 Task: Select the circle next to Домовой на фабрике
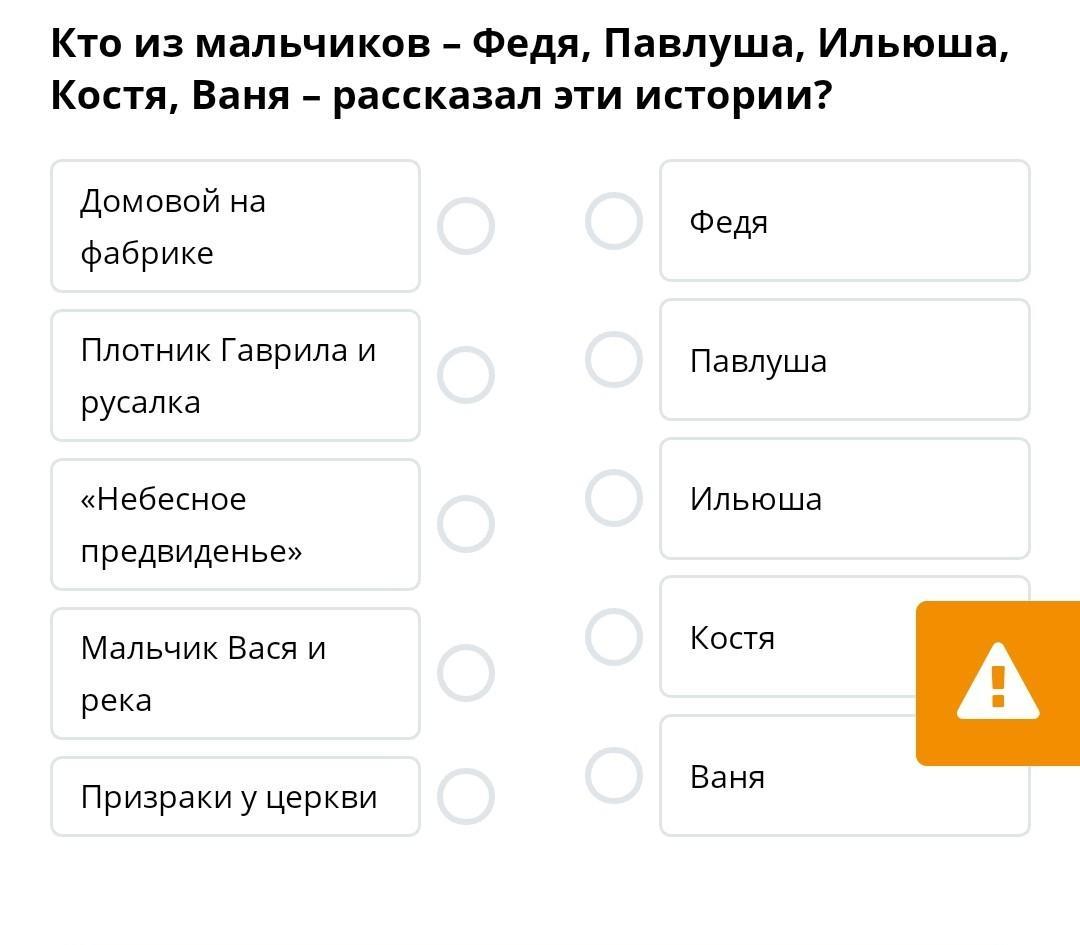coord(466,226)
